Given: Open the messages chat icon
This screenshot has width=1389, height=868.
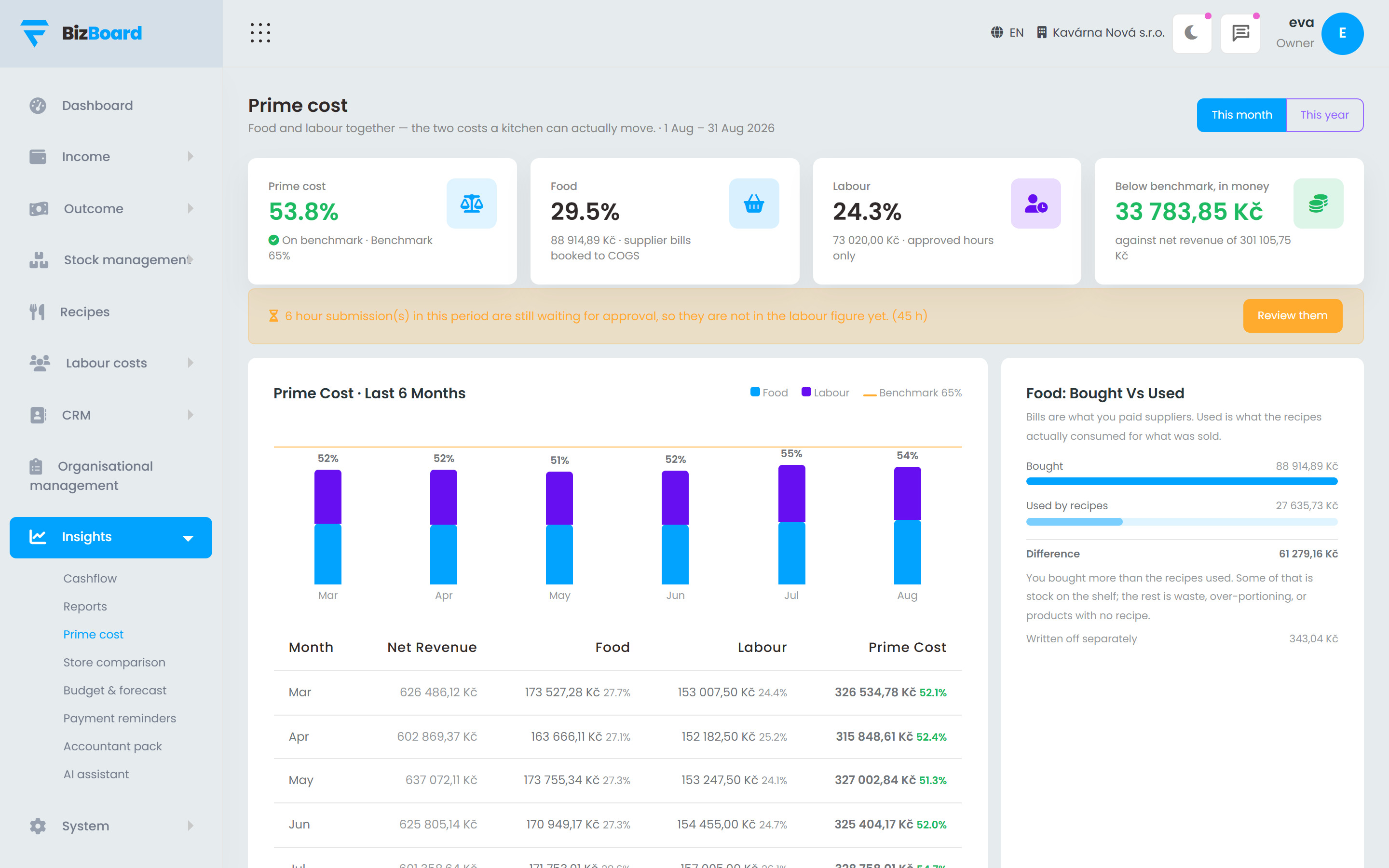Looking at the screenshot, I should [x=1240, y=33].
